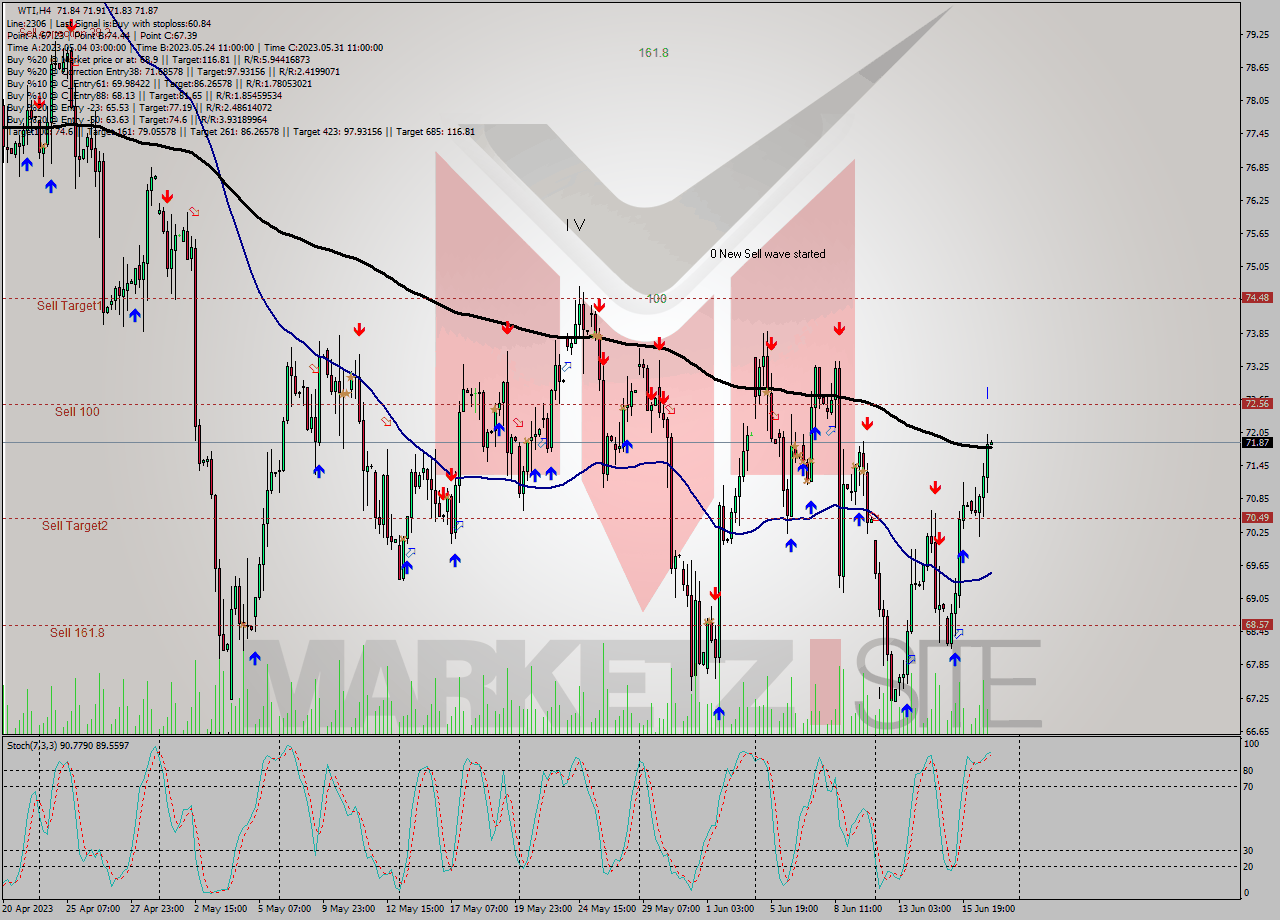The image size is (1280, 920).
Task: Click the stochastic 80 level value
Action: tap(1248, 770)
